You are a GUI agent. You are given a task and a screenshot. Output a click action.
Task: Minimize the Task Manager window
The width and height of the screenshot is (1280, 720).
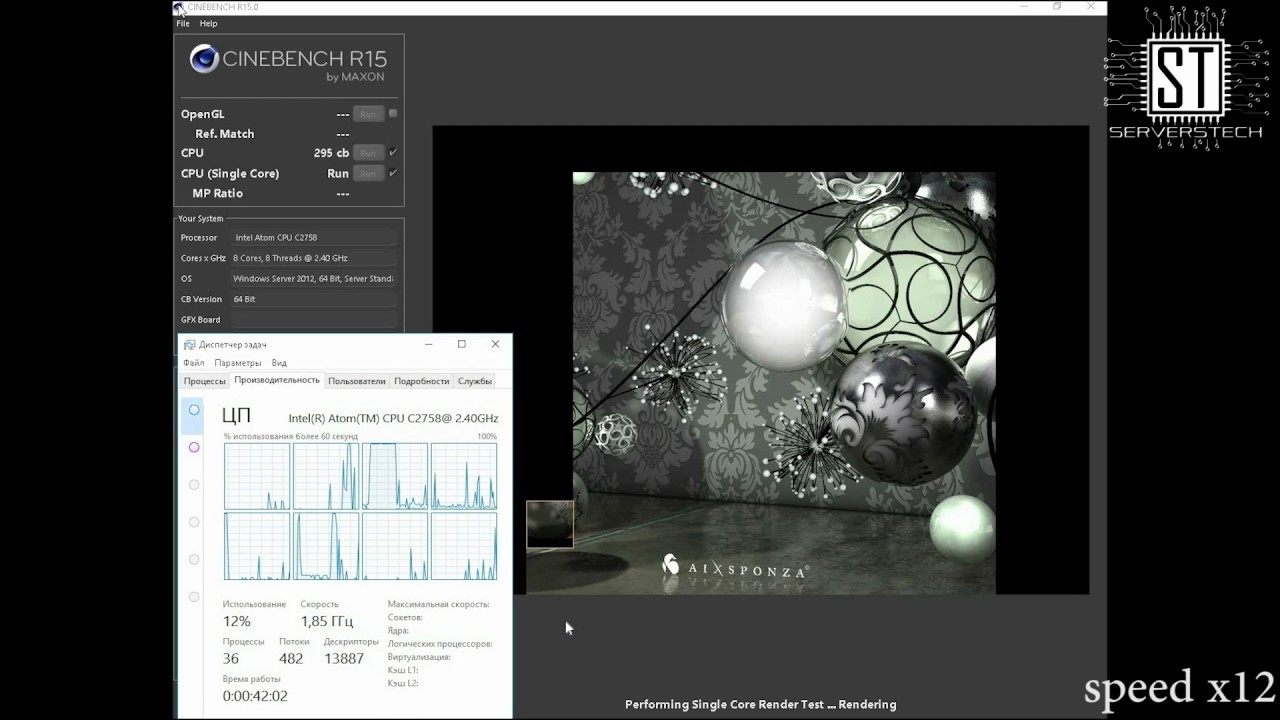[429, 344]
